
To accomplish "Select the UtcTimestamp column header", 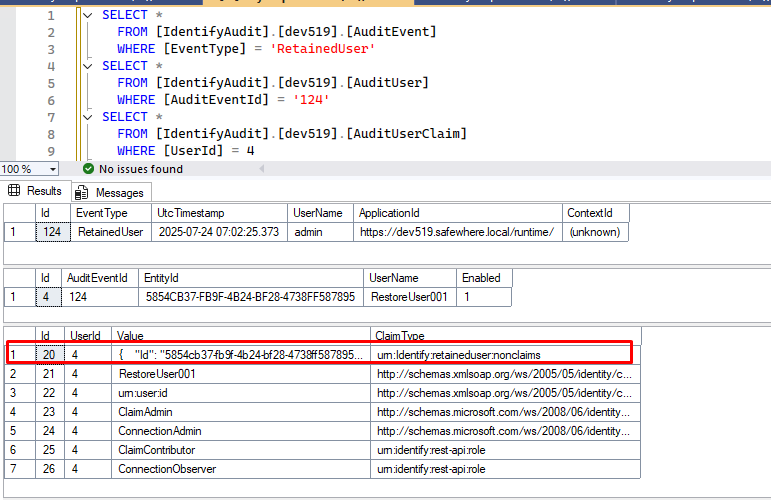I will 219,213.
